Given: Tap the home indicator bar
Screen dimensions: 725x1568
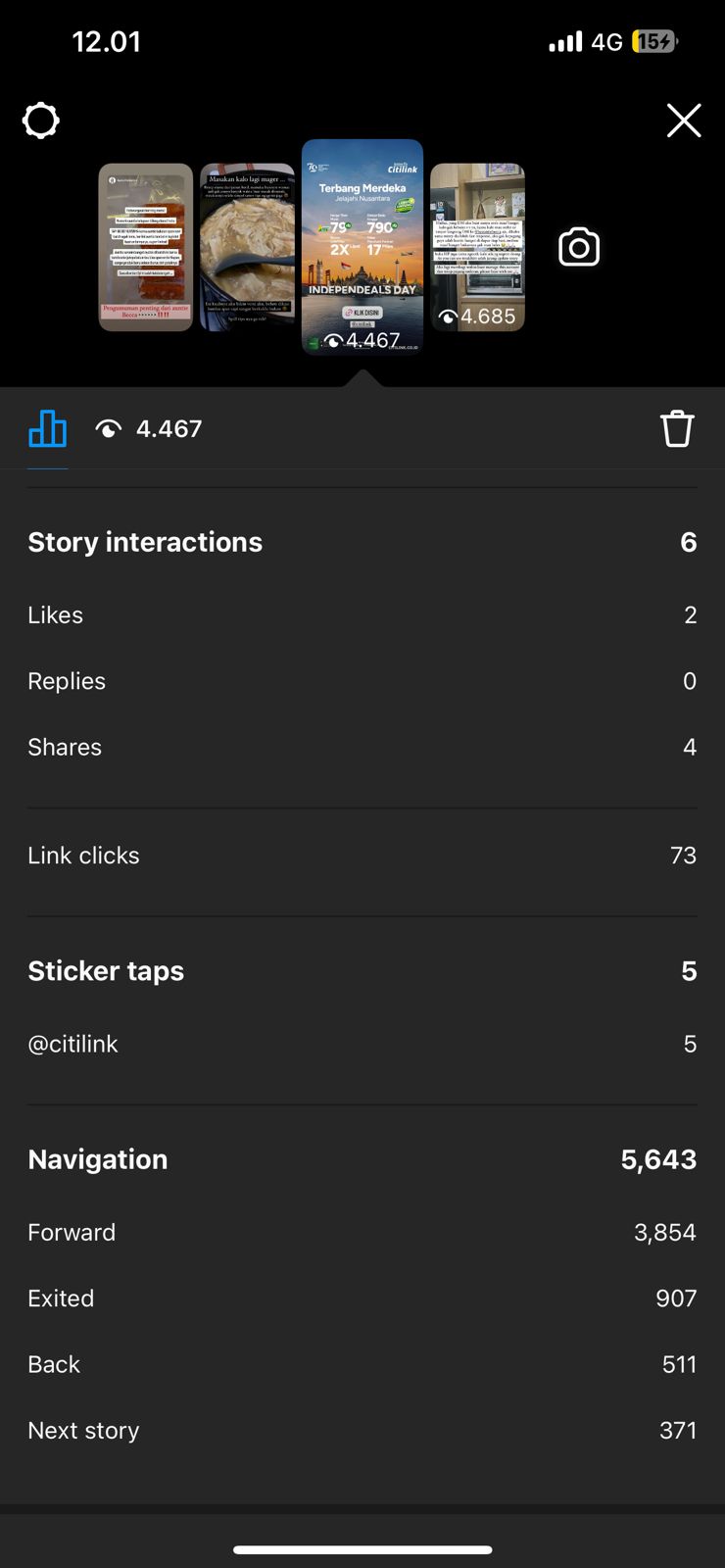Looking at the screenshot, I should pyautogui.click(x=362, y=1549).
